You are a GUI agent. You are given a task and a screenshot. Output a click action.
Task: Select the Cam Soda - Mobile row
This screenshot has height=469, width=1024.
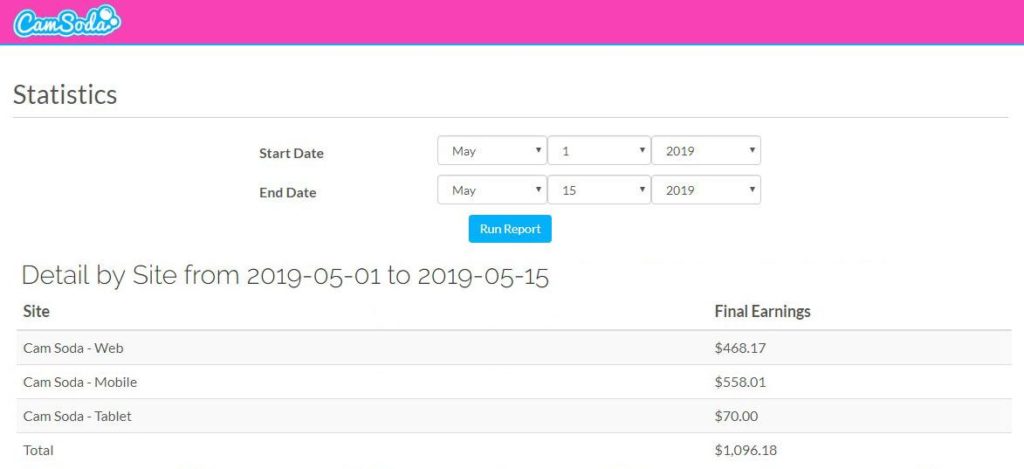513,382
